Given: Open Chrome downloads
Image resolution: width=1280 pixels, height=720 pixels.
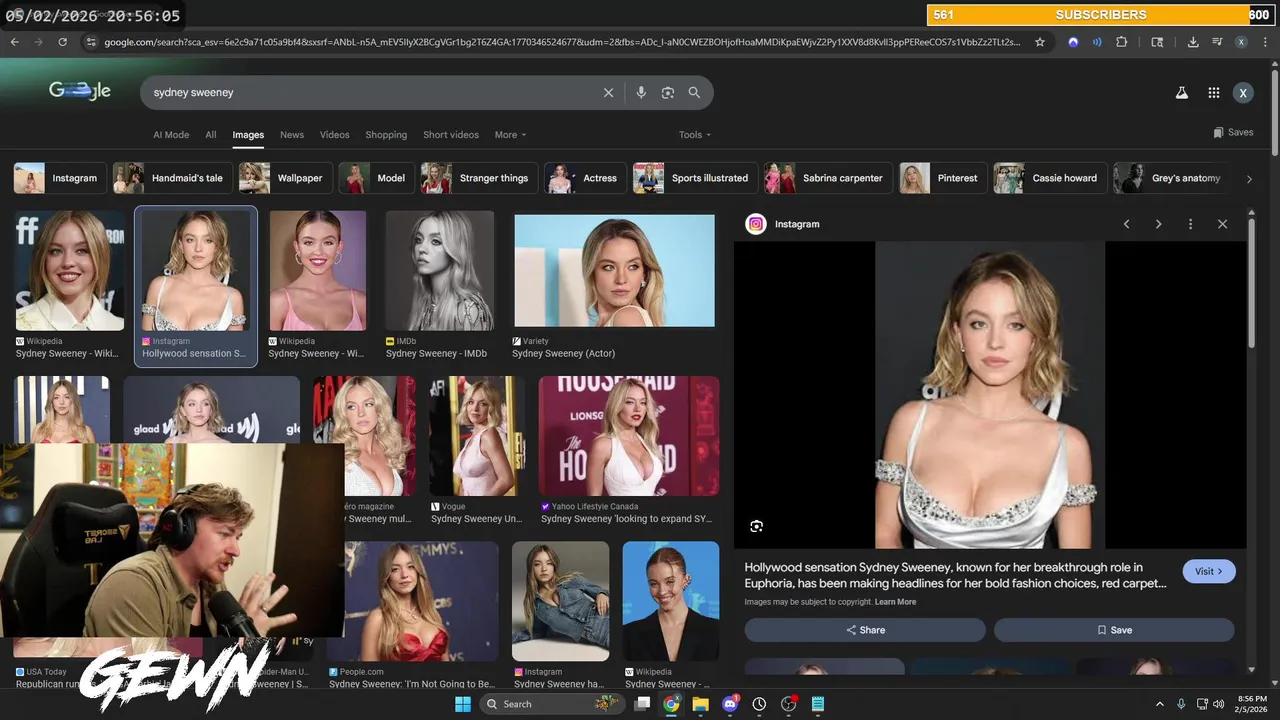Looking at the screenshot, I should point(1193,42).
